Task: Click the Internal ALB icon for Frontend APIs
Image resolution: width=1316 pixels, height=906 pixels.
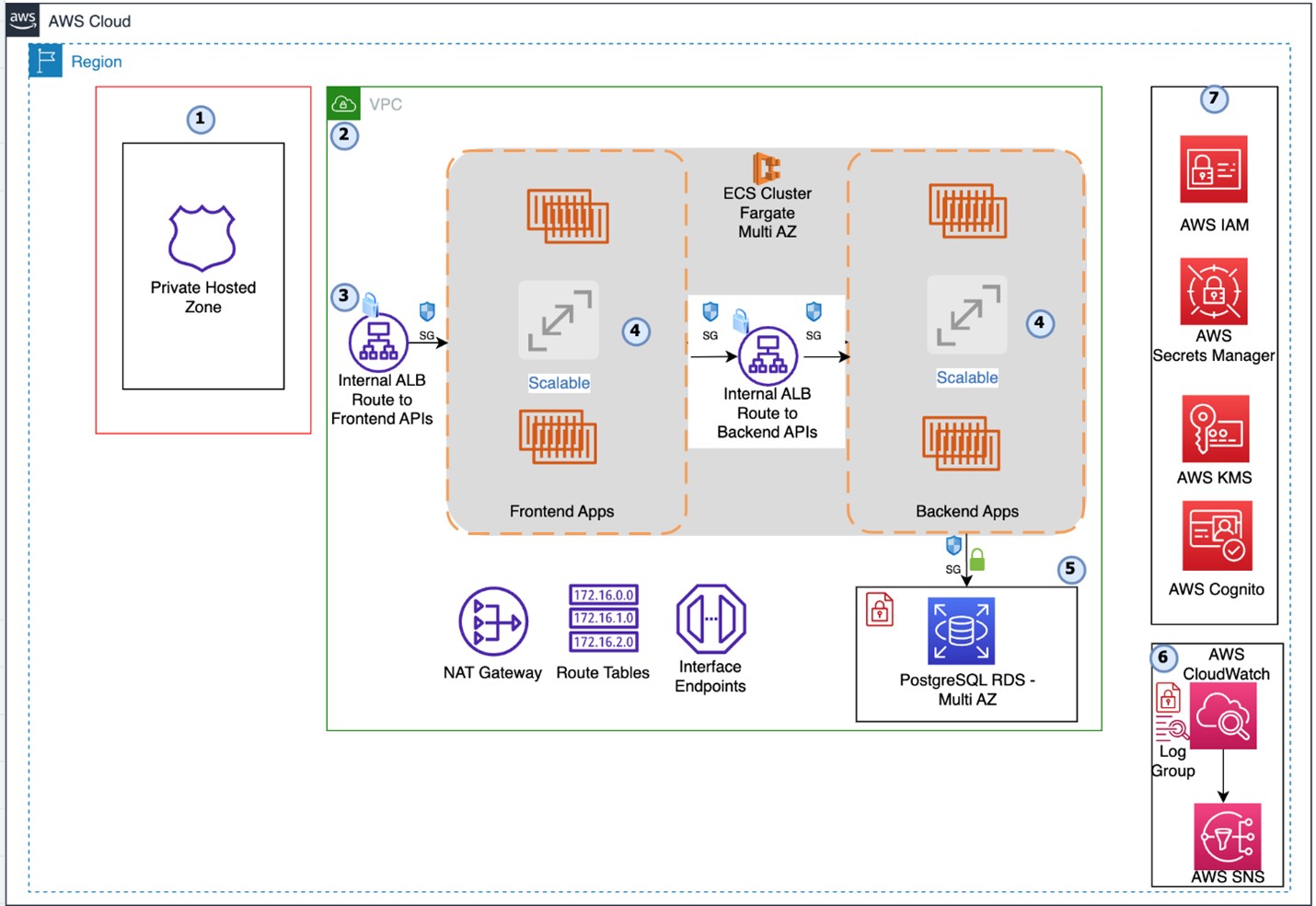Action: [x=378, y=343]
